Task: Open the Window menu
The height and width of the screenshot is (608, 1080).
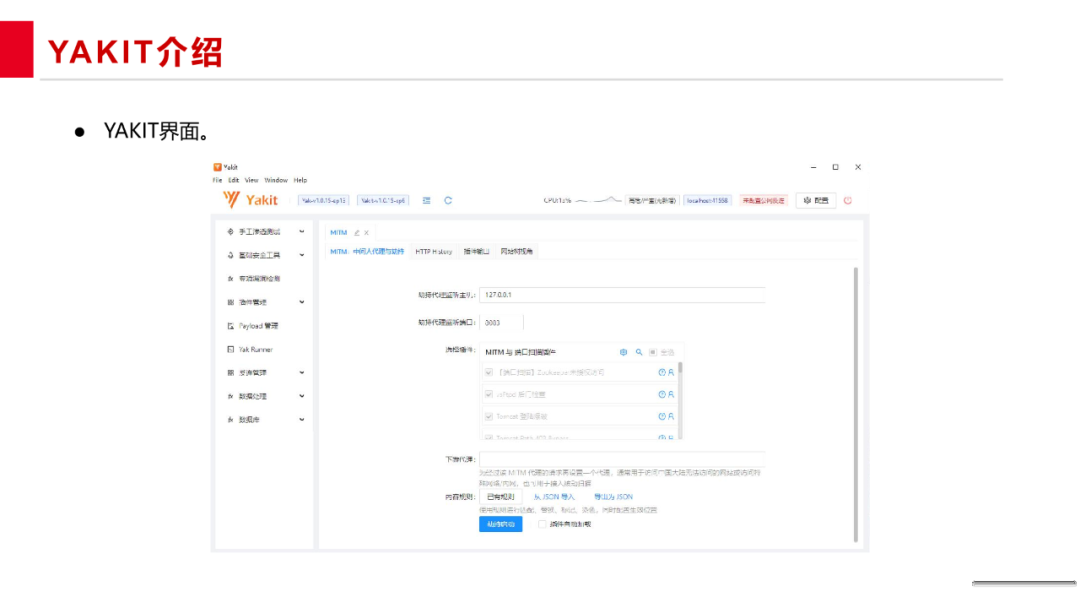Action: 276,180
